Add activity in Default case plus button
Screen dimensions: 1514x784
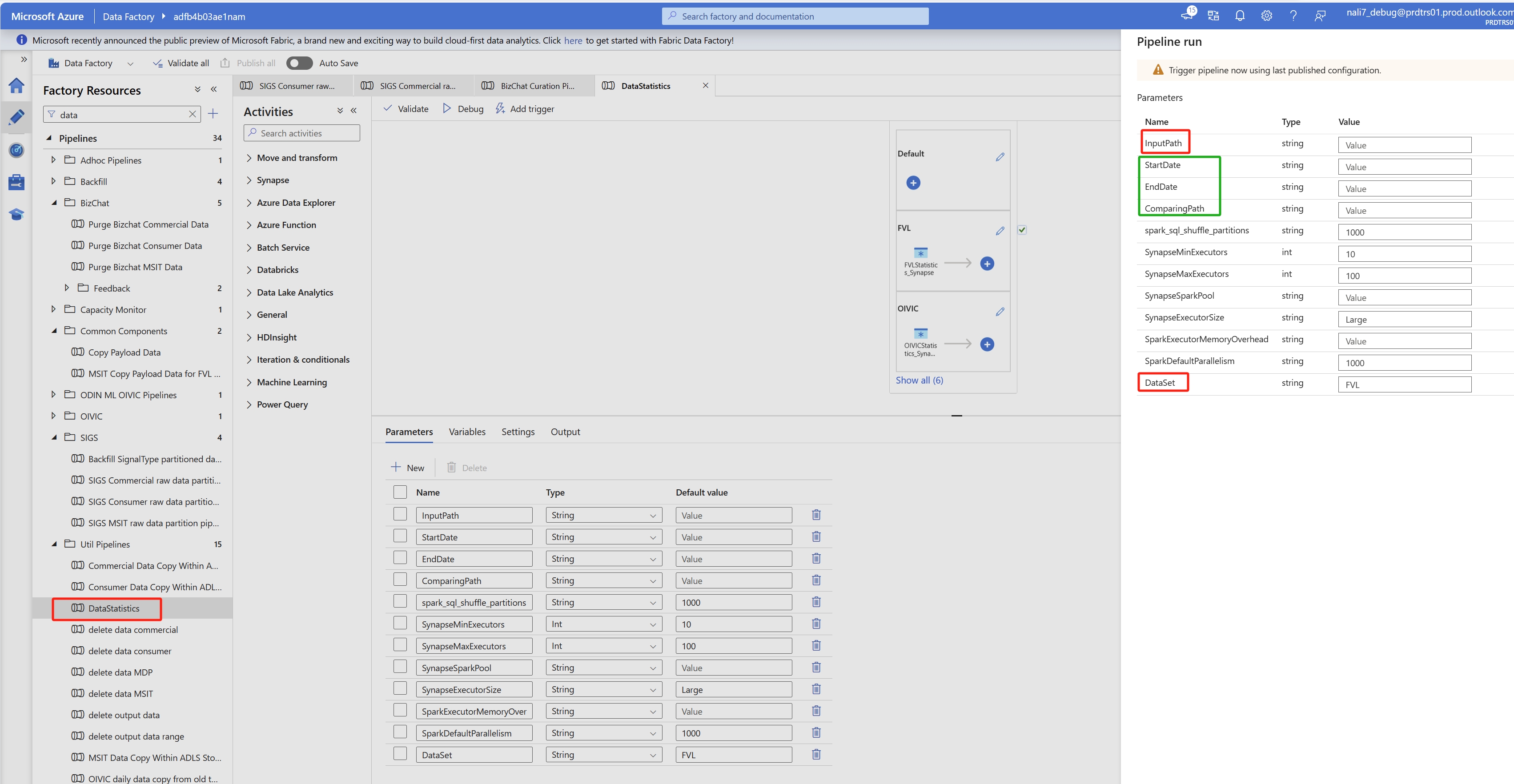click(913, 183)
